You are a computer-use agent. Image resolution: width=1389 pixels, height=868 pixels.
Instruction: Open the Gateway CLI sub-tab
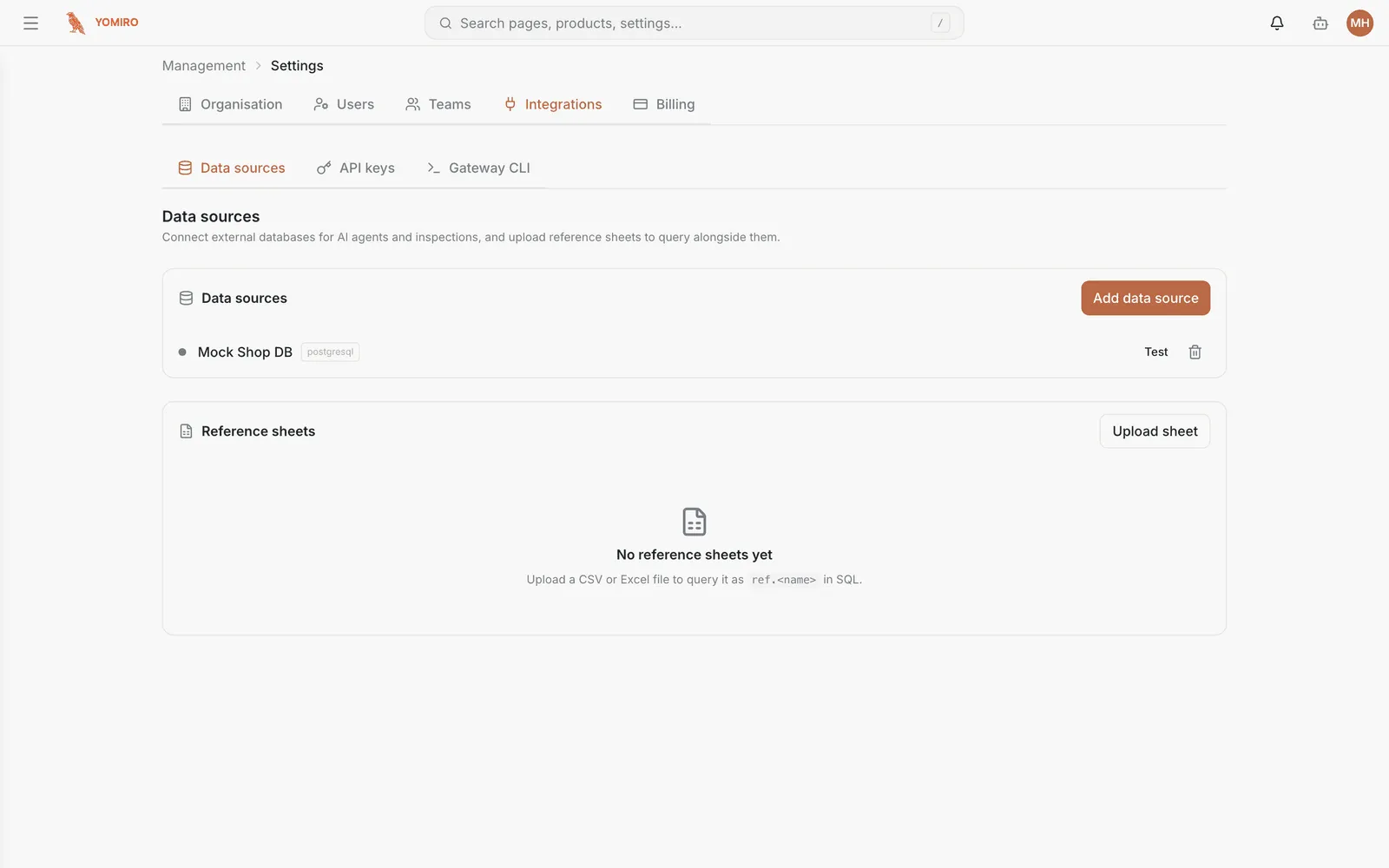point(478,168)
